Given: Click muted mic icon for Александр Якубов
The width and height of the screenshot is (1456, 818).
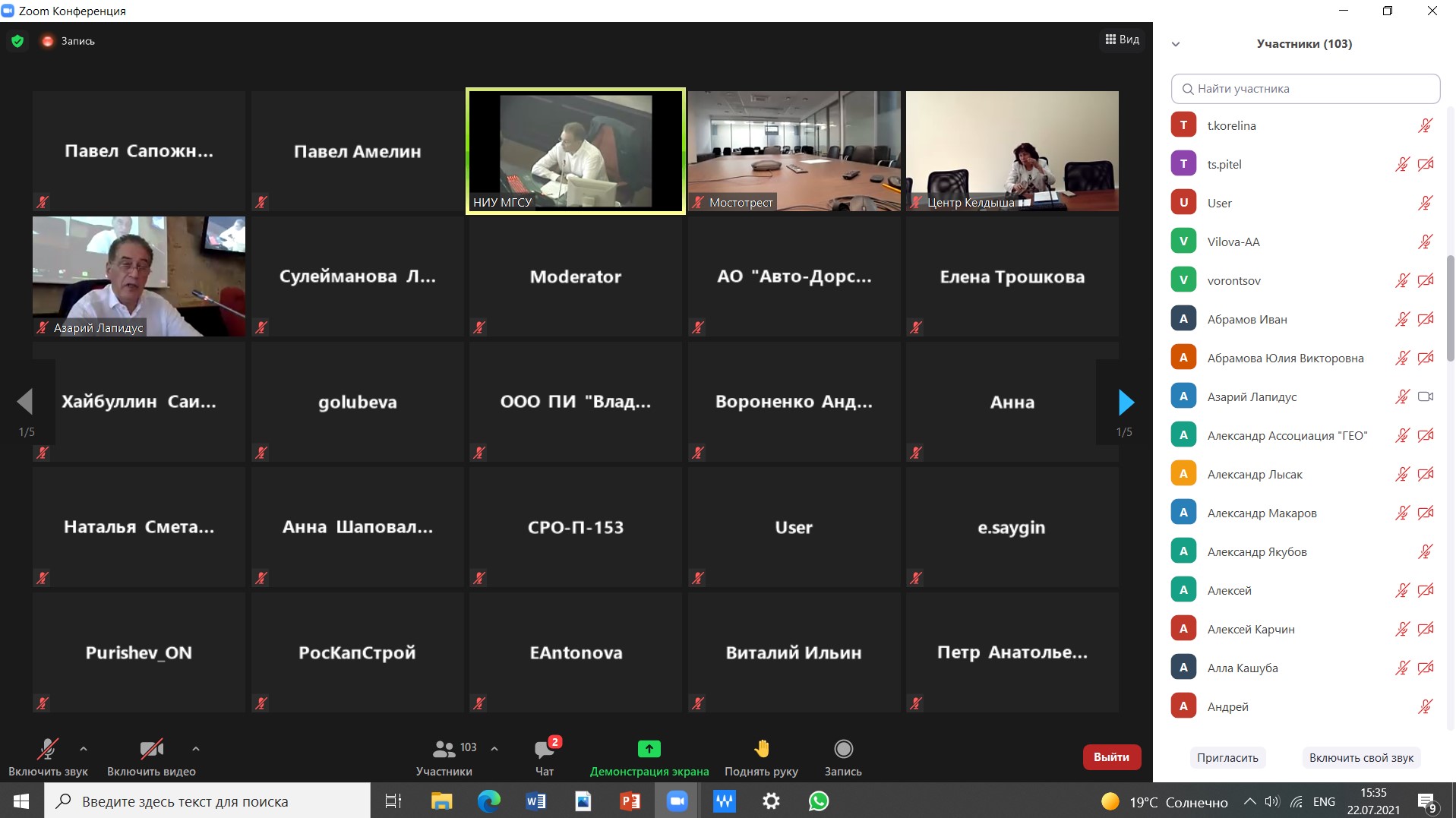Looking at the screenshot, I should pos(1426,551).
